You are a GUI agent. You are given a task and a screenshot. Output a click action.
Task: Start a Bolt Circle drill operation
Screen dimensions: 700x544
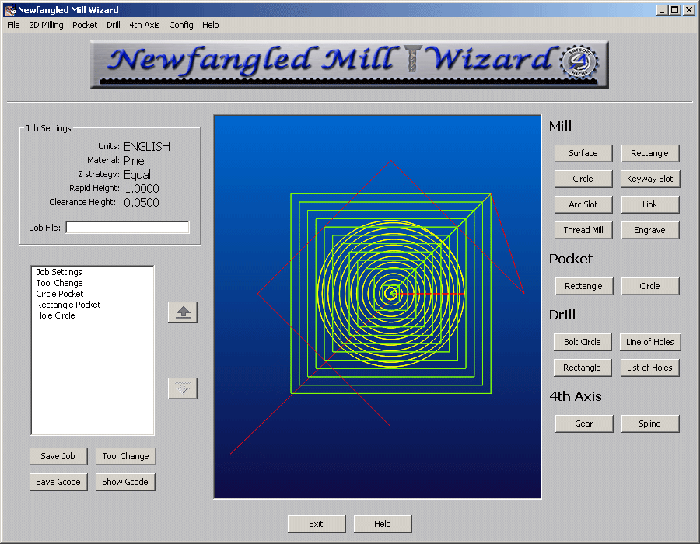tap(583, 342)
